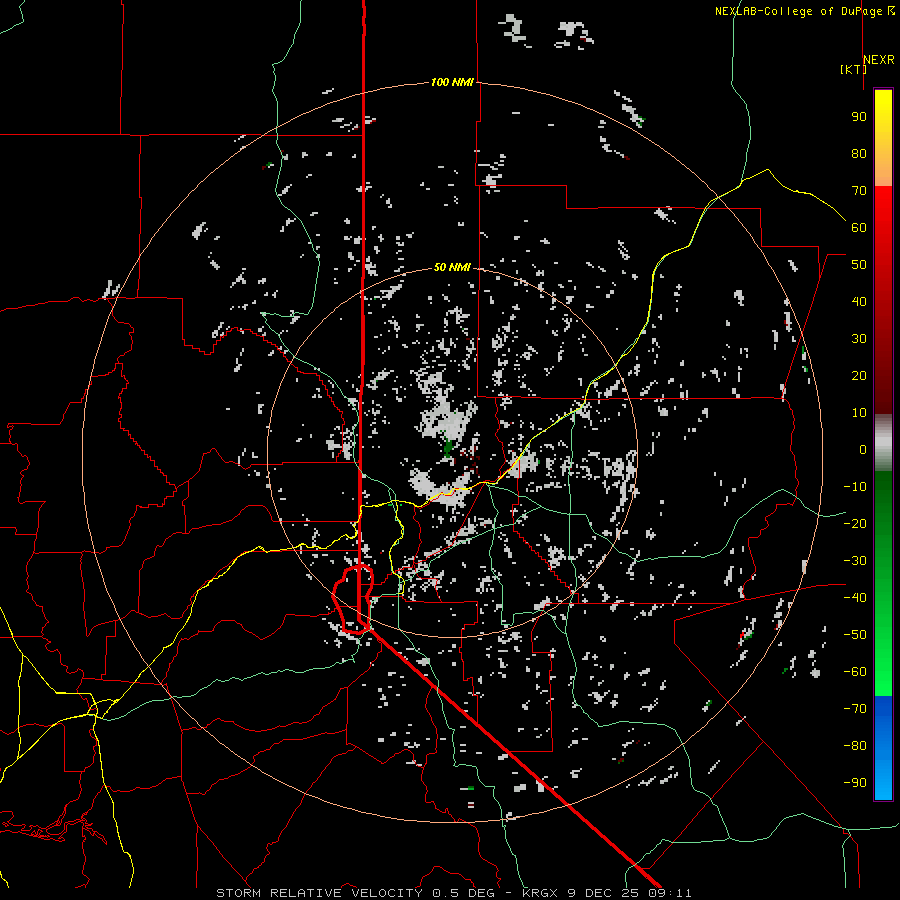Click the 100 NMI range ring label
This screenshot has height=900, width=900.
(x=452, y=83)
